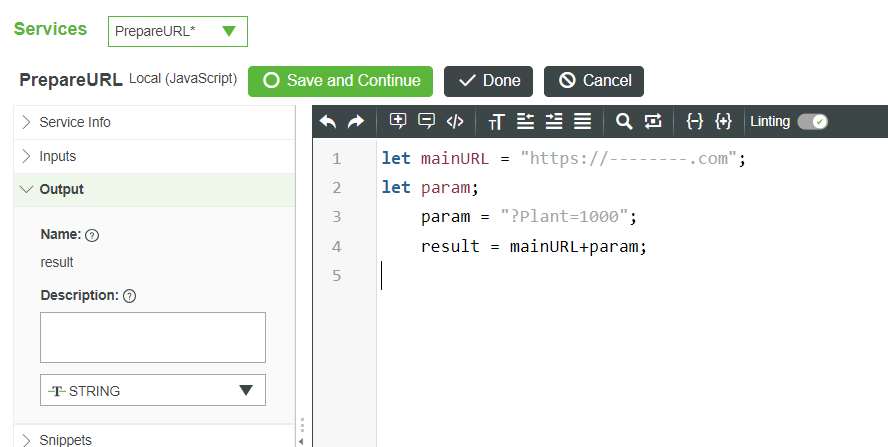The image size is (888, 447).
Task: Click the remove comment icon
Action: coord(427,122)
